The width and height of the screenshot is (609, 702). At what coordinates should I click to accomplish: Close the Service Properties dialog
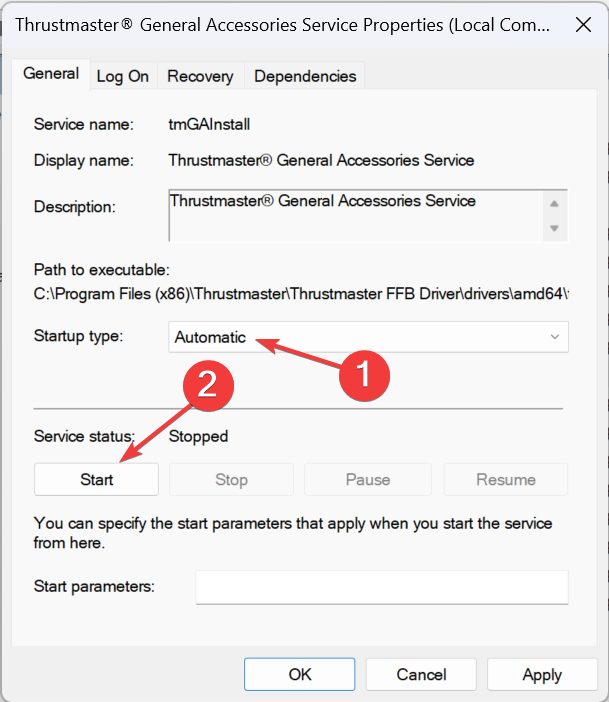583,25
